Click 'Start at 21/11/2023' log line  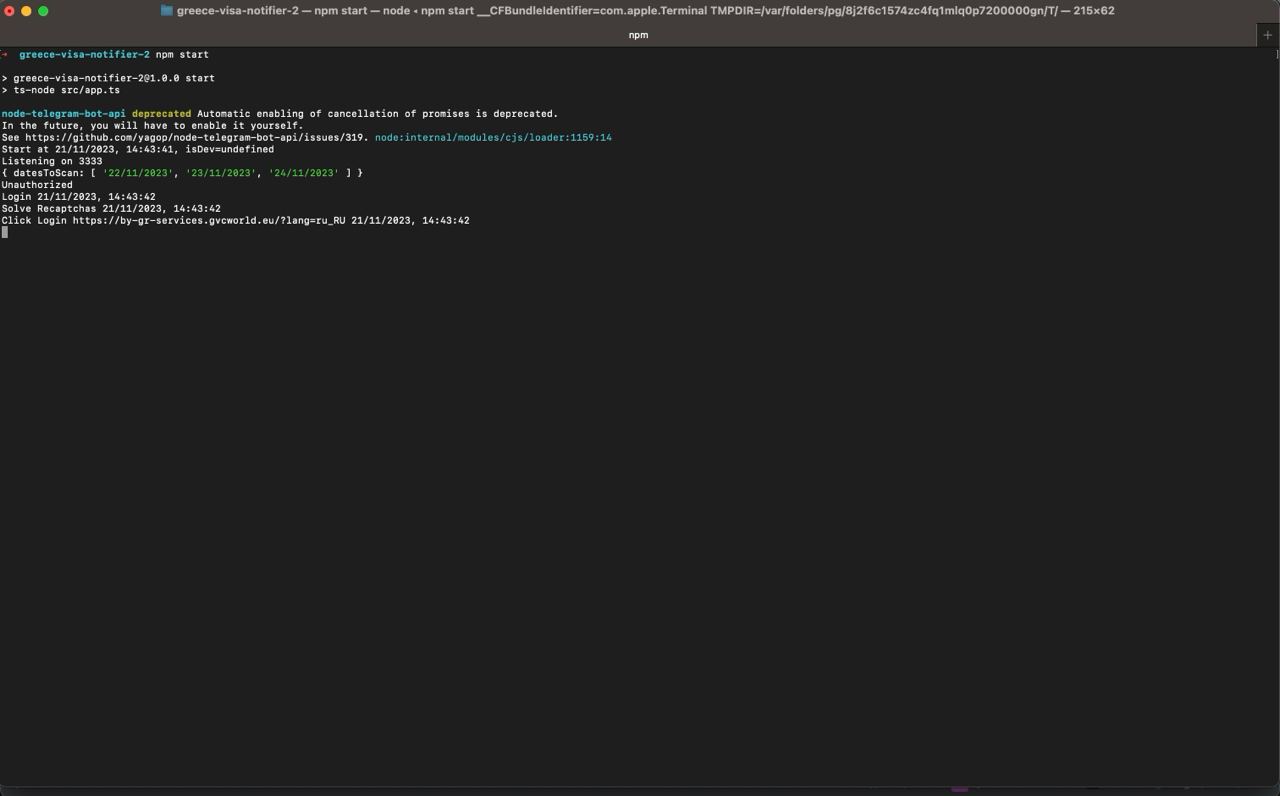(138, 149)
